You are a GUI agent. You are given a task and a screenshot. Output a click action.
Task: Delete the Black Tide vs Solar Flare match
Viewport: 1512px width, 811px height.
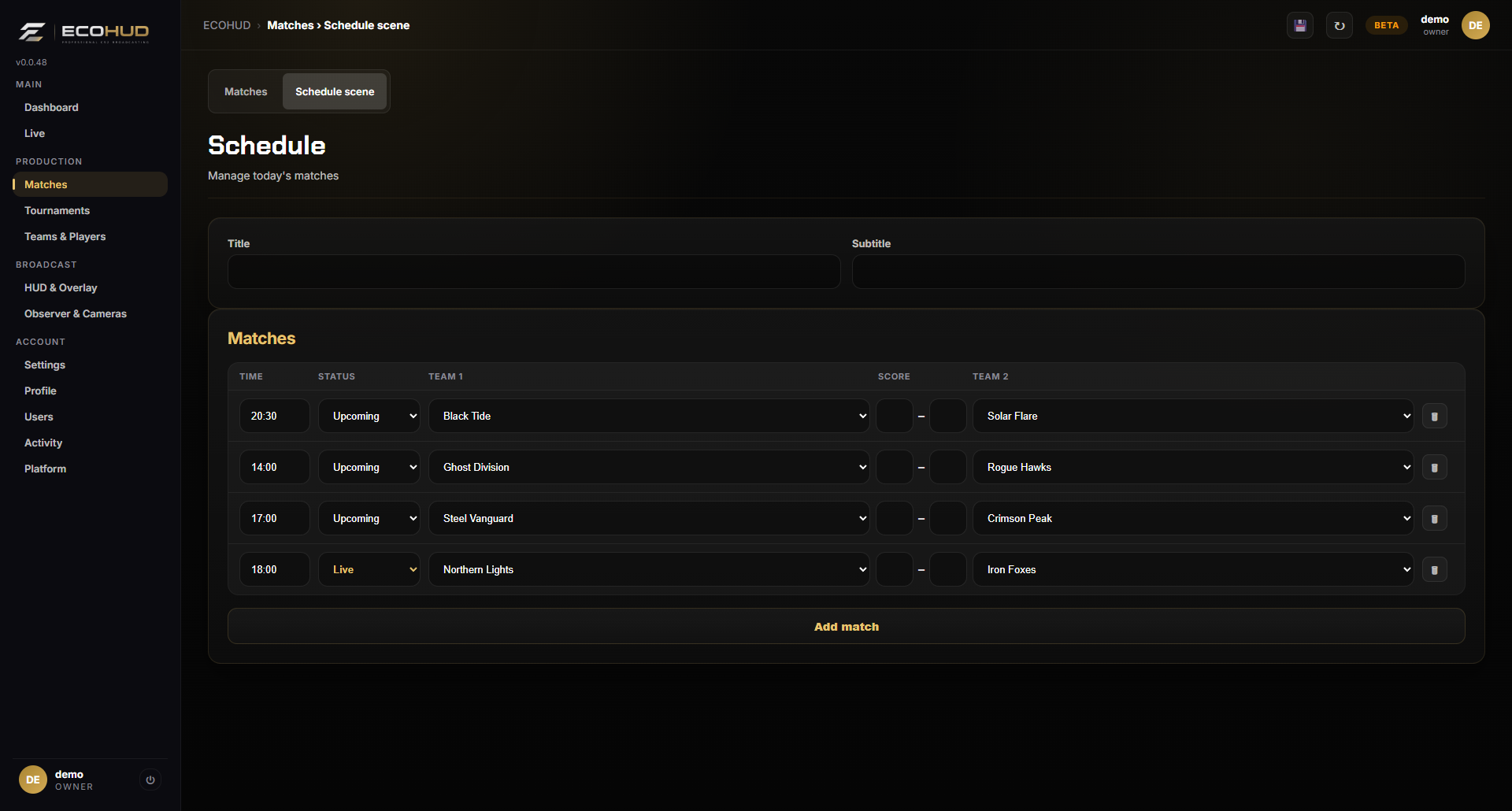pyautogui.click(x=1435, y=416)
